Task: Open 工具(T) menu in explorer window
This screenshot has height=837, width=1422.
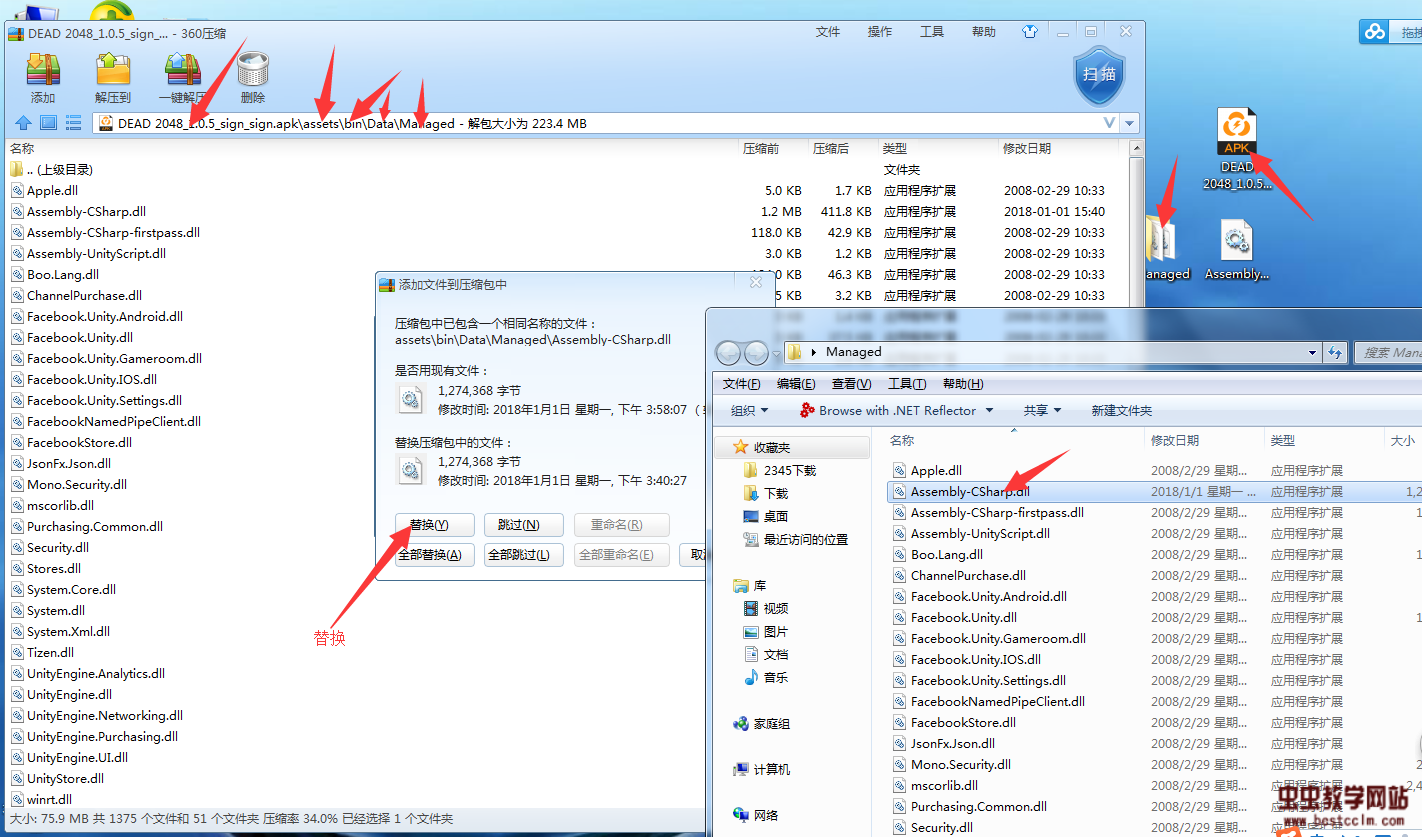Action: coord(907,384)
